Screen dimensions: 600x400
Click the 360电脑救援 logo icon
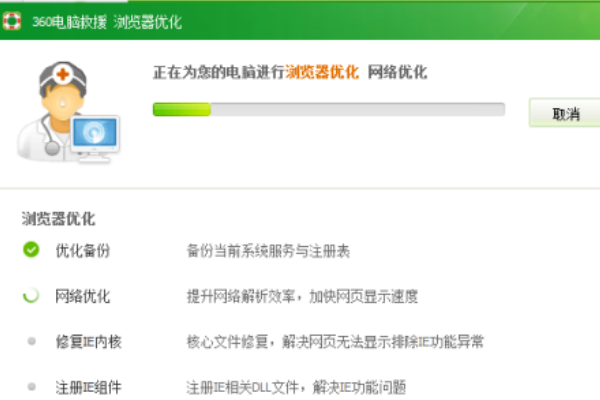point(12,21)
